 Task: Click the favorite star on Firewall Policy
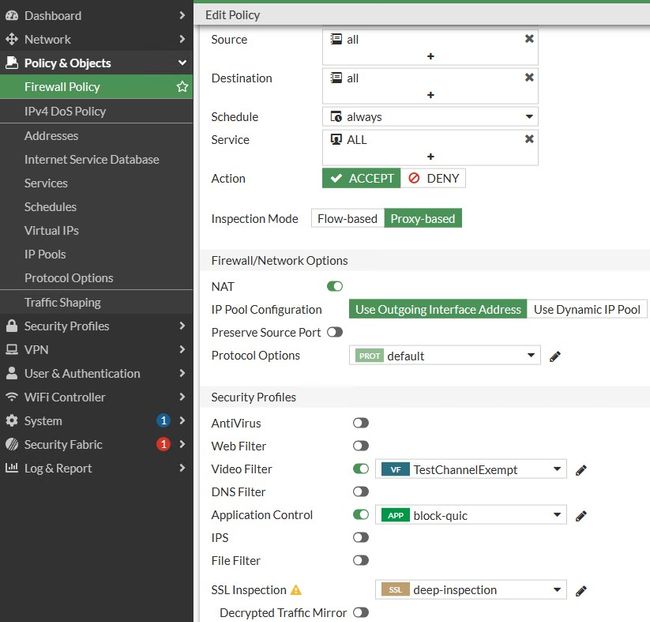point(182,87)
